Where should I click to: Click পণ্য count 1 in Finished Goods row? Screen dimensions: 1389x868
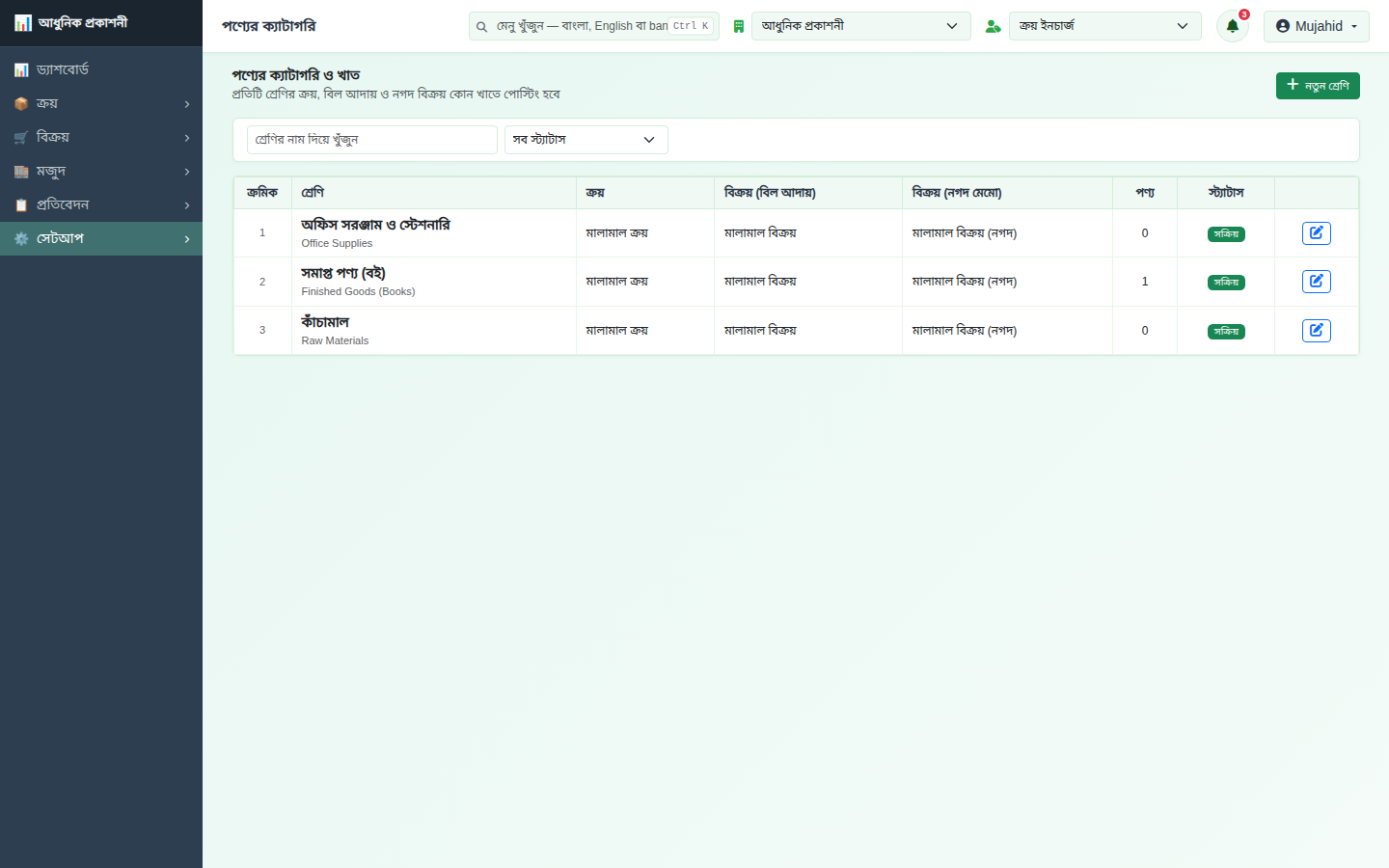tap(1145, 282)
